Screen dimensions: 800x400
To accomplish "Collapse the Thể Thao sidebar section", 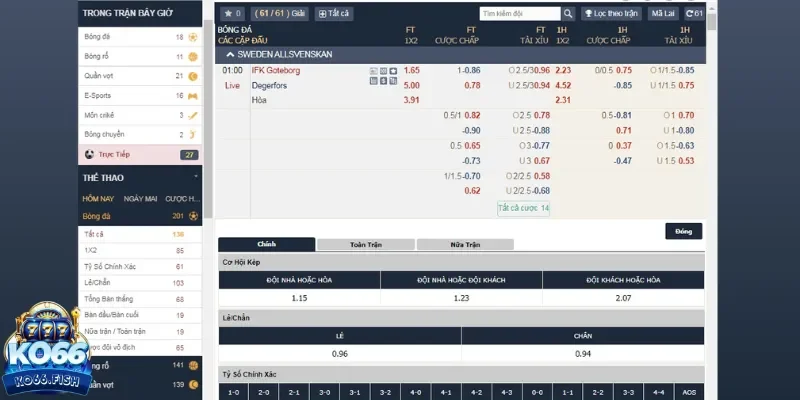I will 194,178.
